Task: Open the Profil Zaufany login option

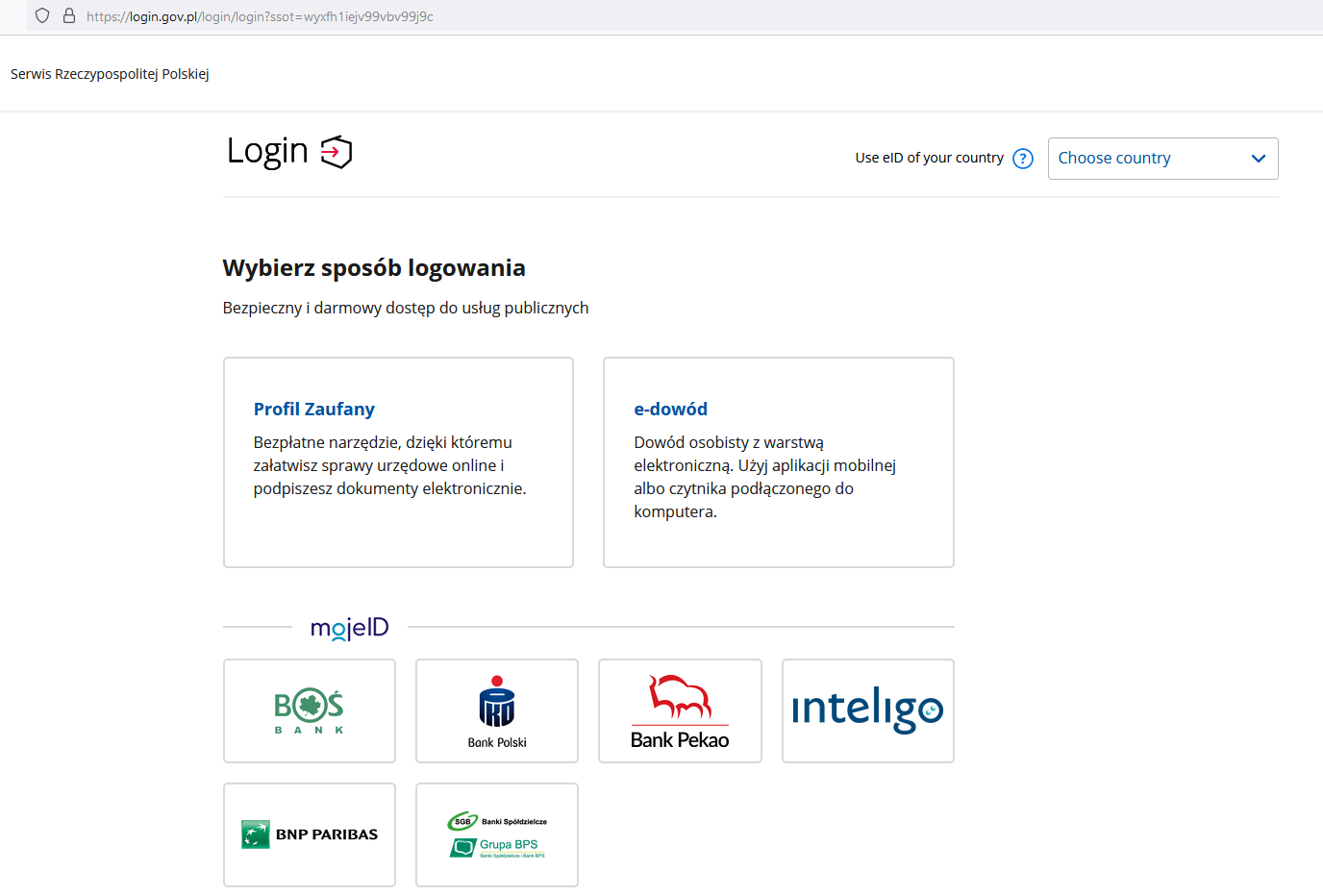Action: [313, 410]
